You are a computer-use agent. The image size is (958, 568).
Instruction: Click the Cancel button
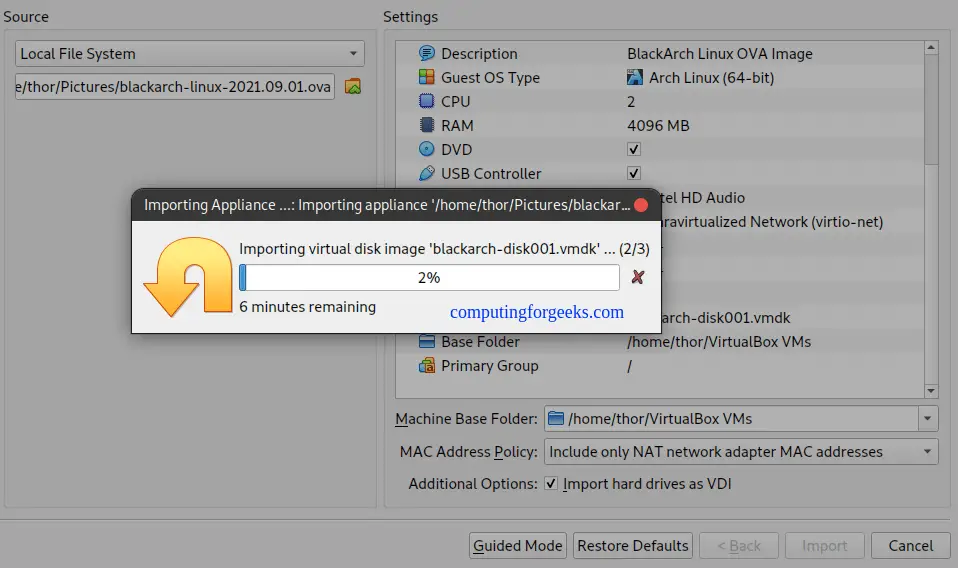(911, 545)
